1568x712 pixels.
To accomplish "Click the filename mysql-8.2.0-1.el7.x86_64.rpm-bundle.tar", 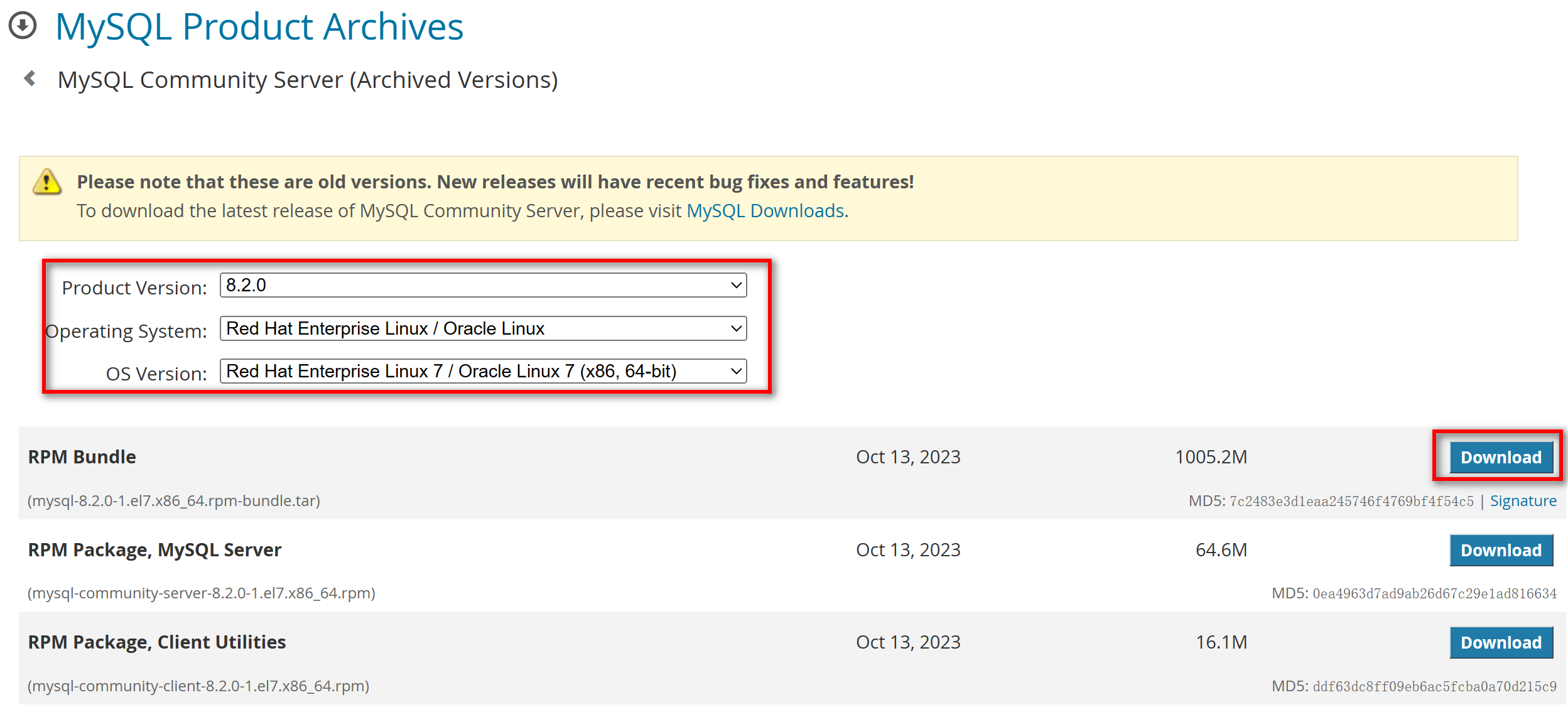I will tap(174, 501).
